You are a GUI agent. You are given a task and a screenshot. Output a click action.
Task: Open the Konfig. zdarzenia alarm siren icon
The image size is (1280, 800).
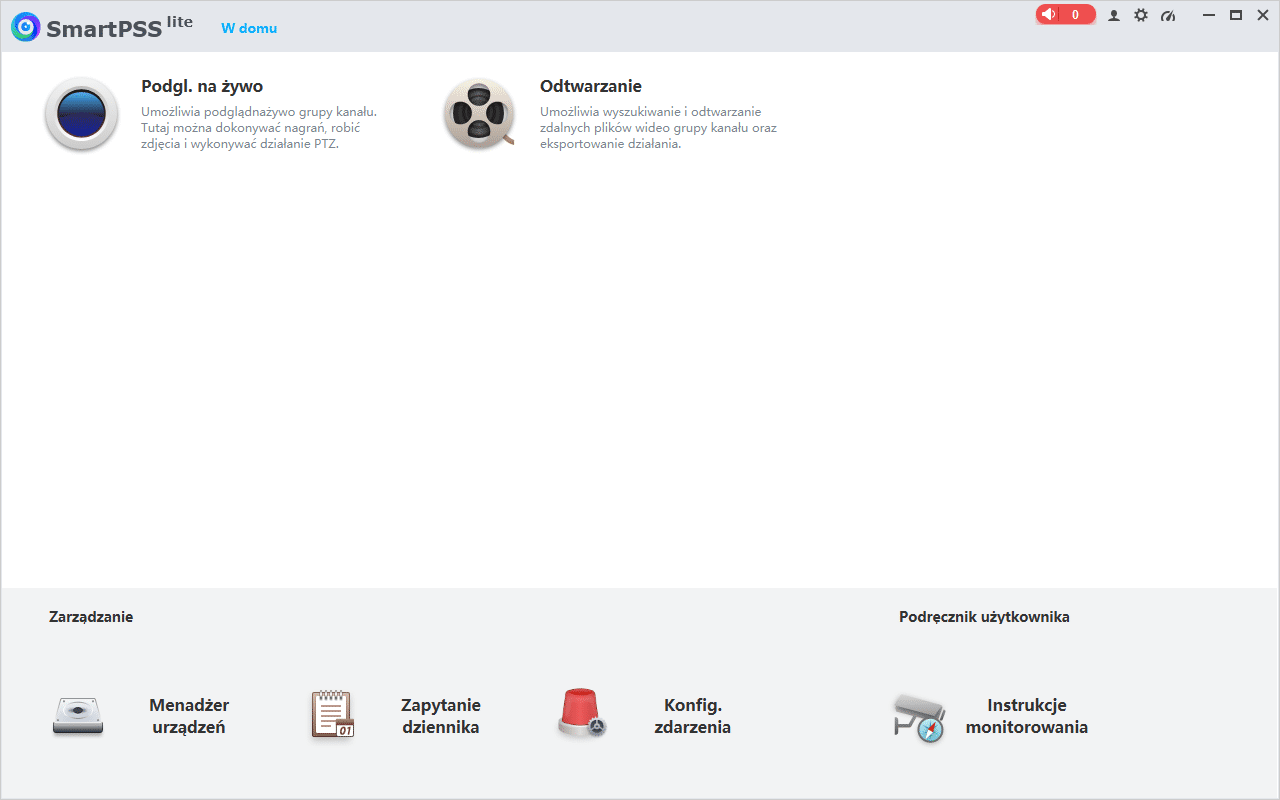(581, 714)
